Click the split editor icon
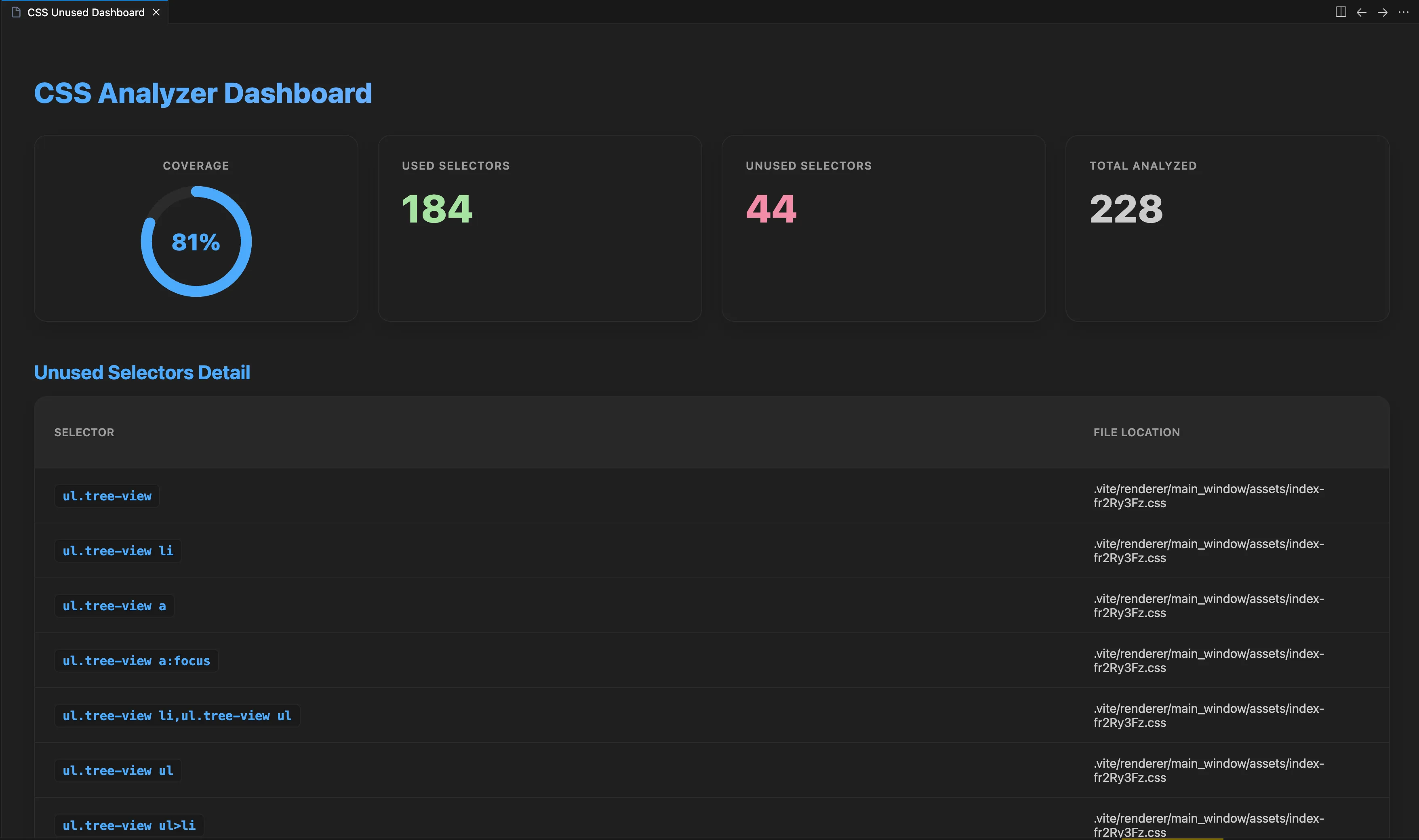Screen dimensions: 1419x840 pos(1340,12)
